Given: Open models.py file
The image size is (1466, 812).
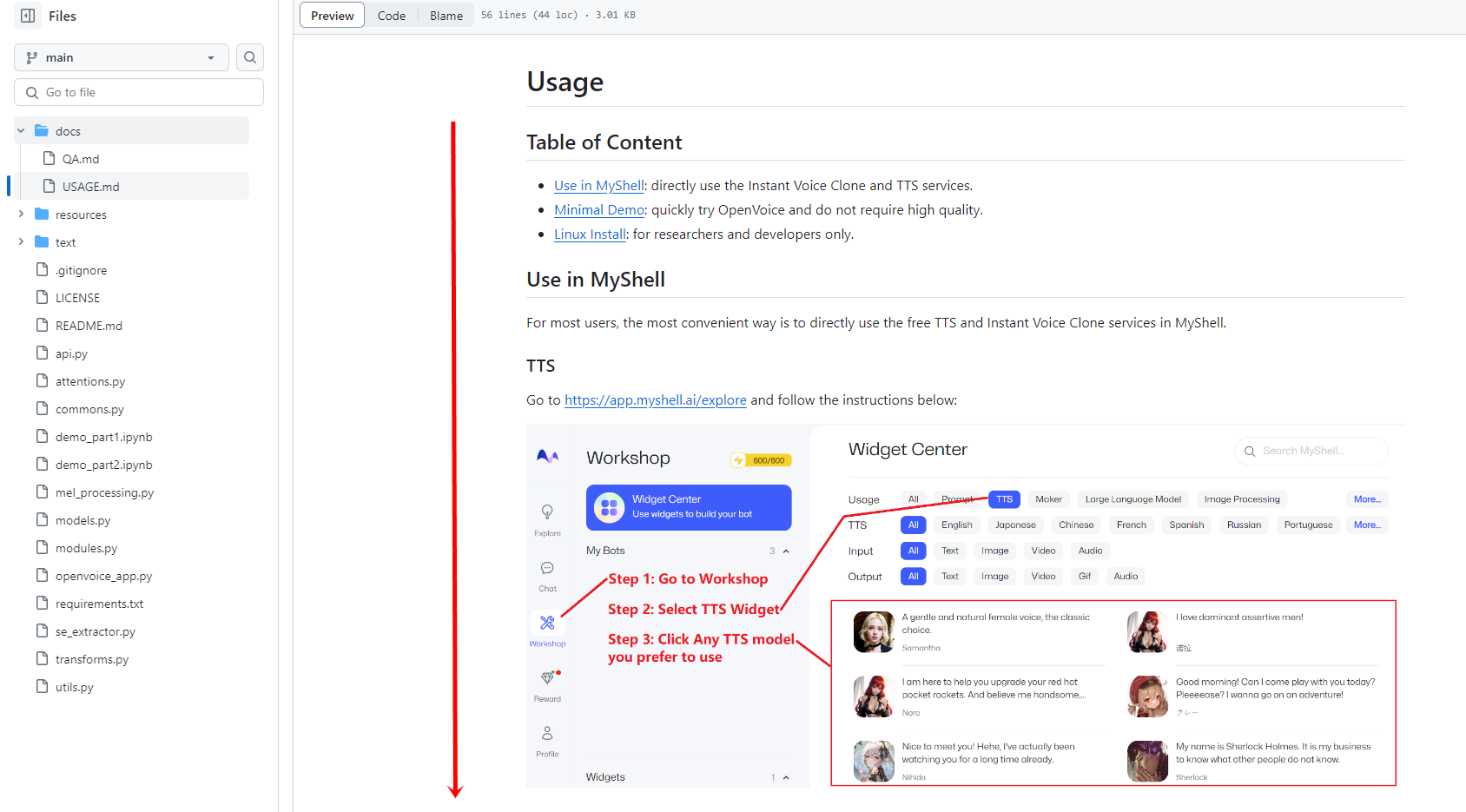Looking at the screenshot, I should pos(83,520).
